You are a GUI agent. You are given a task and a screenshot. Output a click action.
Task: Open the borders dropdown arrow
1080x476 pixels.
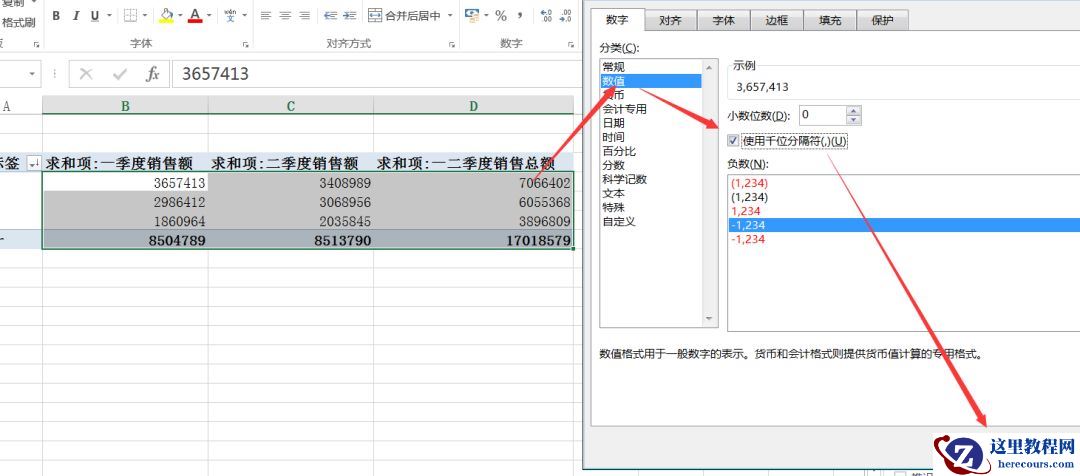pos(146,16)
